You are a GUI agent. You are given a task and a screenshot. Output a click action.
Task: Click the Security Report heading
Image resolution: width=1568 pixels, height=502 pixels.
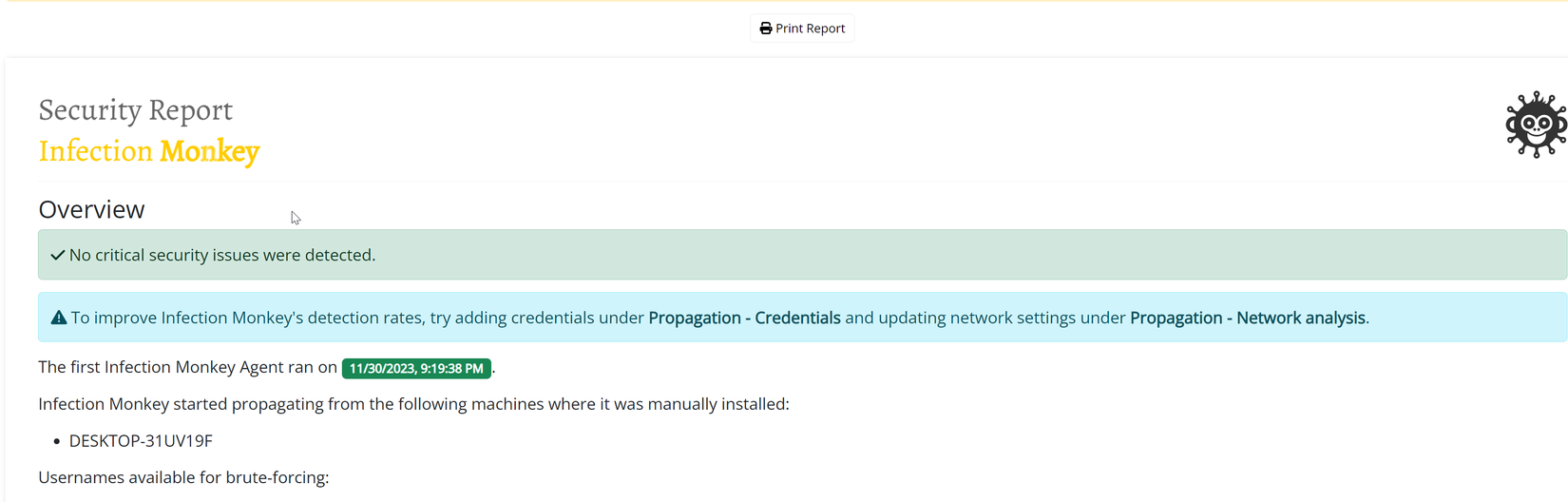(135, 110)
